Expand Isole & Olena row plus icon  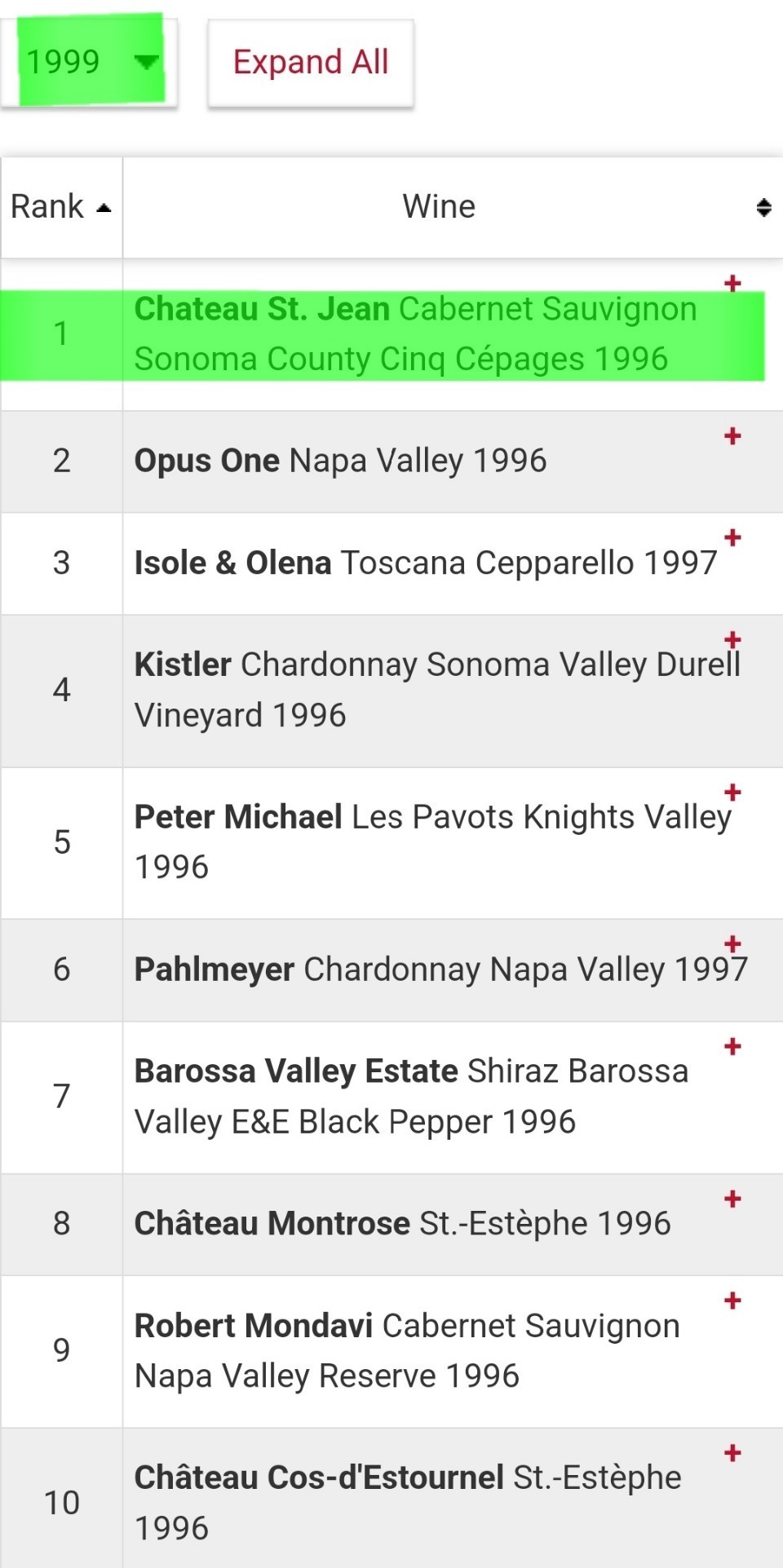click(x=732, y=537)
